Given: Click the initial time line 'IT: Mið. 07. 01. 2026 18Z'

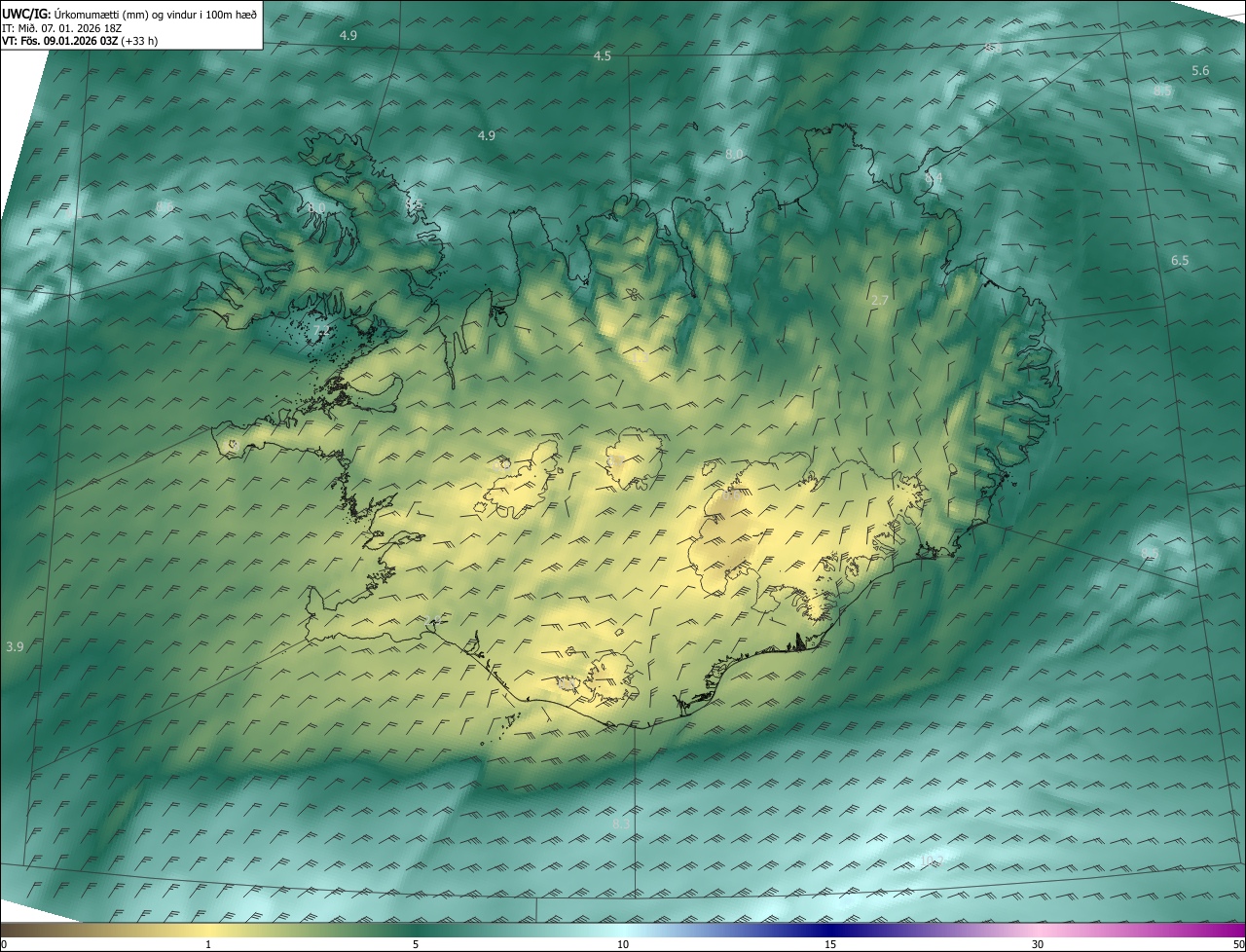Looking at the screenshot, I should click(x=61, y=28).
